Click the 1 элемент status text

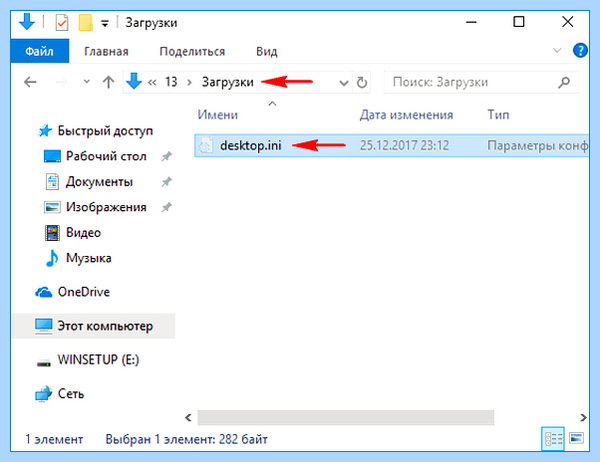point(54,439)
